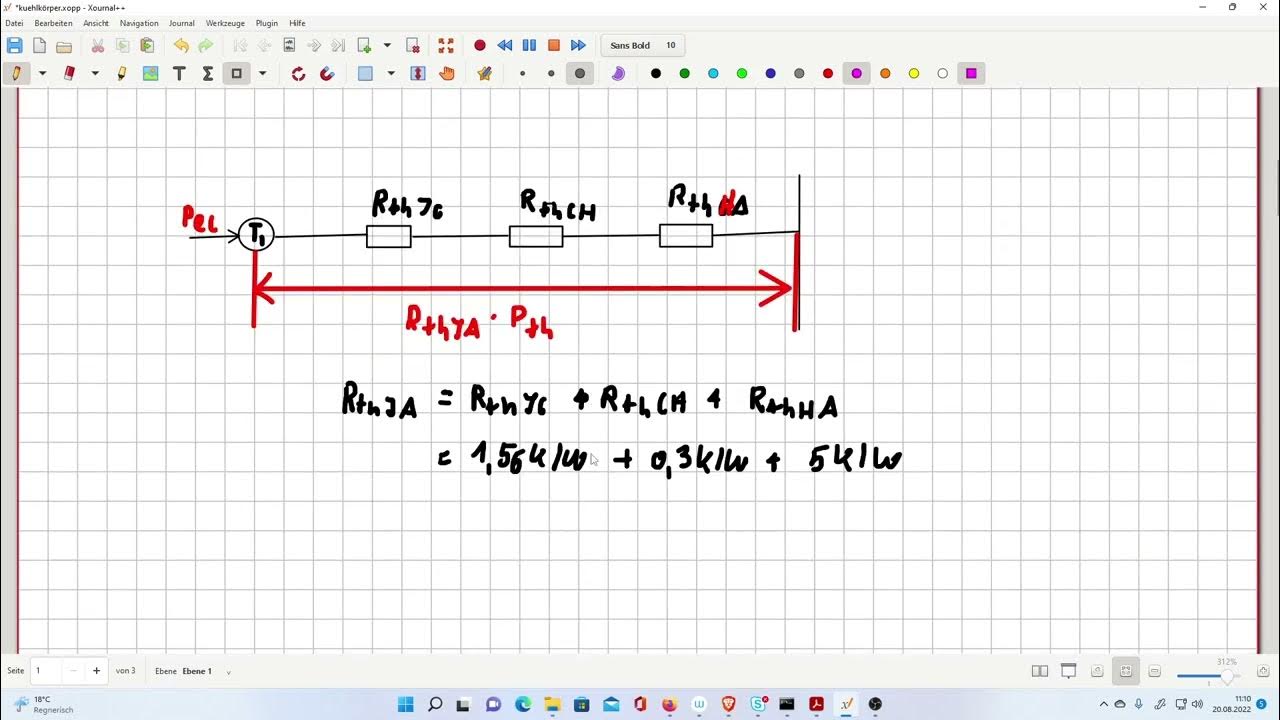This screenshot has width=1280, height=720.
Task: Pick the dark green pen color
Action: click(x=685, y=73)
